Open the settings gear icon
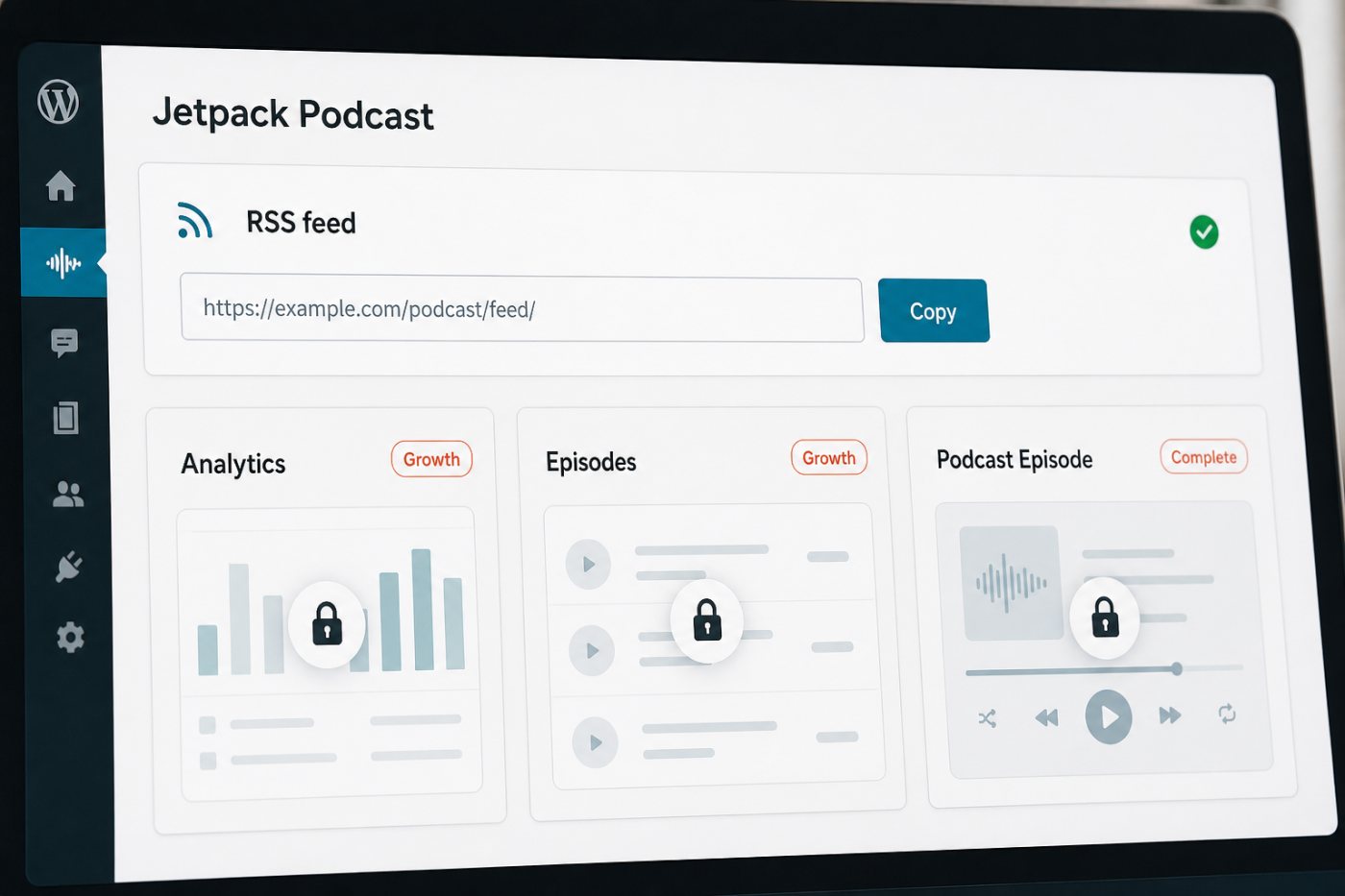1345x896 pixels. 70,638
